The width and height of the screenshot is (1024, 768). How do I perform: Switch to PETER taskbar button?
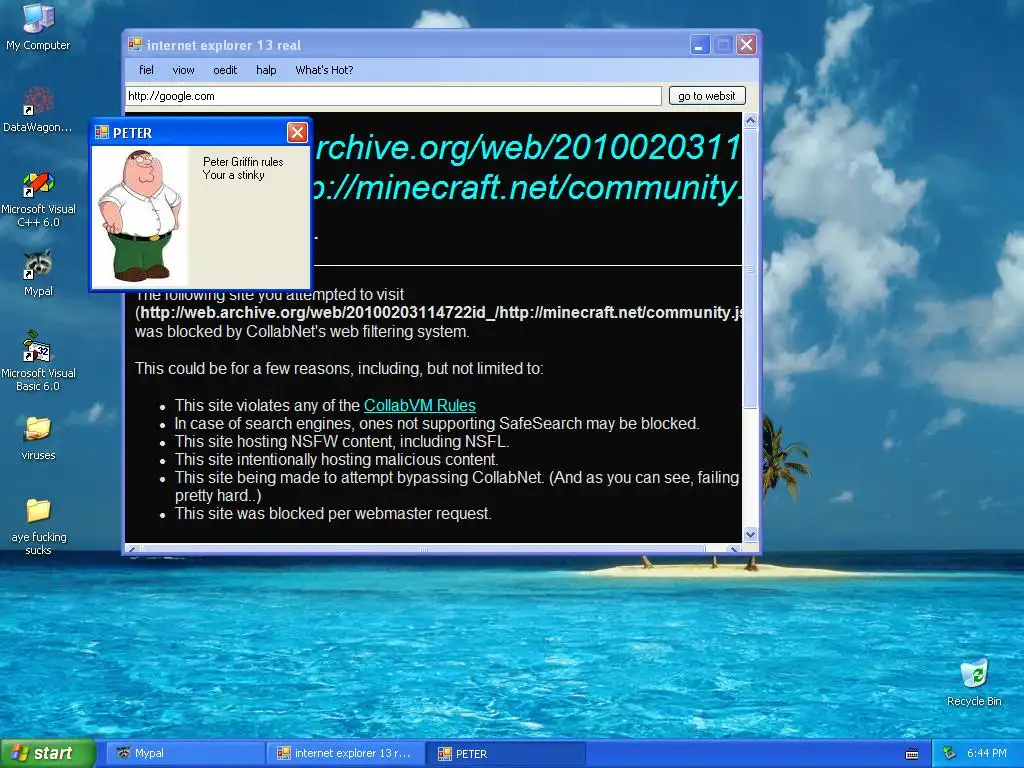click(x=506, y=754)
